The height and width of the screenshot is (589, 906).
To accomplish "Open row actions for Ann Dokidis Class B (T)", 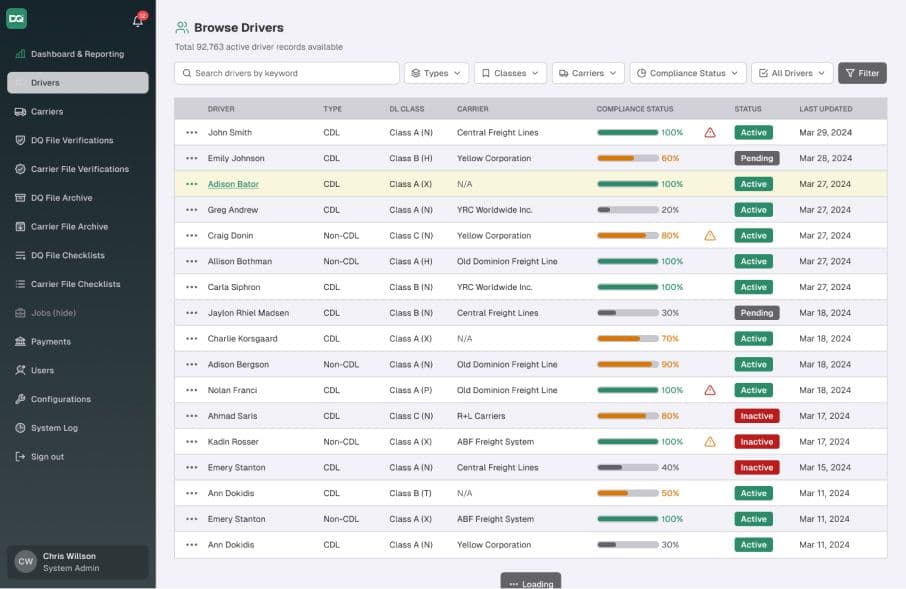I will tap(192, 494).
